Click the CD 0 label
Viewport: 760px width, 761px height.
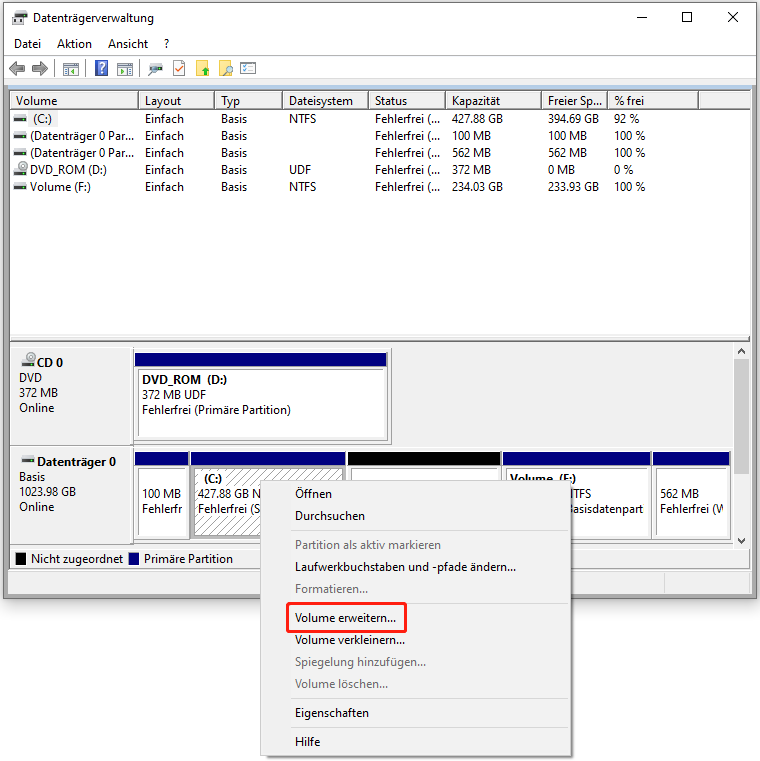click(x=50, y=363)
